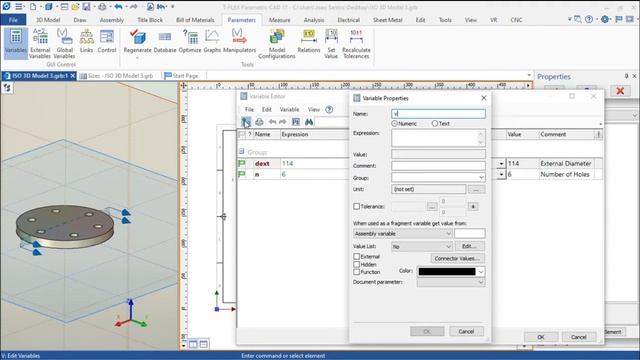This screenshot has height=360, width=640.
Task: Open the Variable menu in Variable Editor
Action: (x=289, y=109)
